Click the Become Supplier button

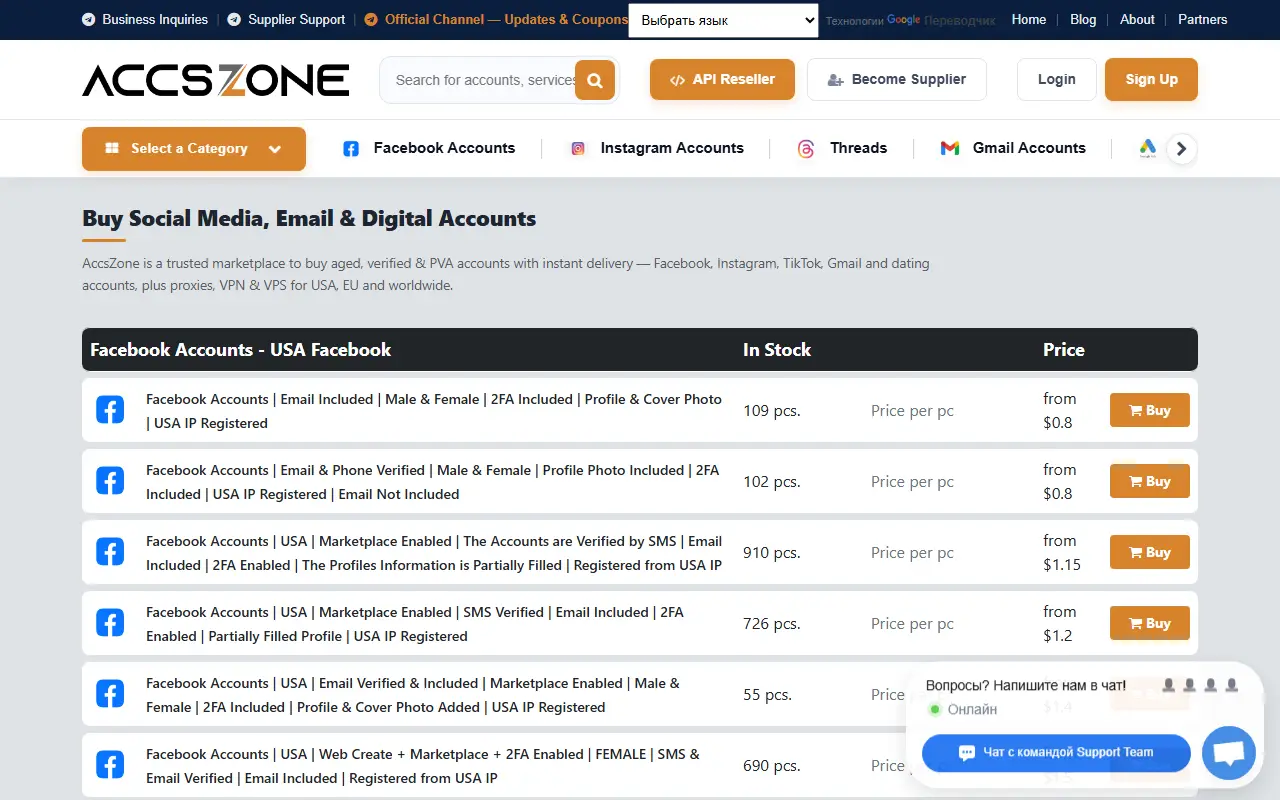coord(897,79)
